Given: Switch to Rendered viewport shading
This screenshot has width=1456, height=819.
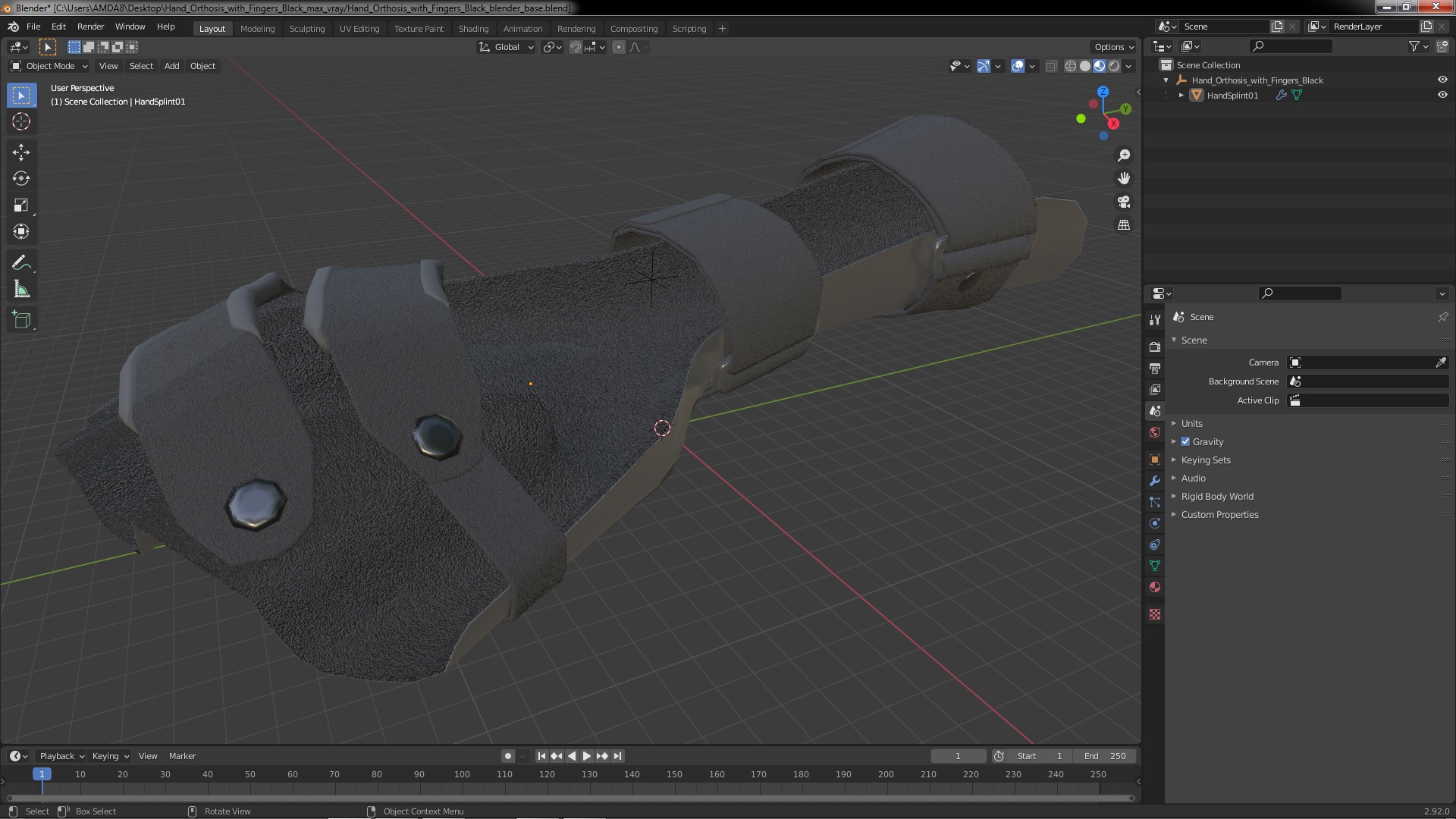Looking at the screenshot, I should pyautogui.click(x=1114, y=66).
